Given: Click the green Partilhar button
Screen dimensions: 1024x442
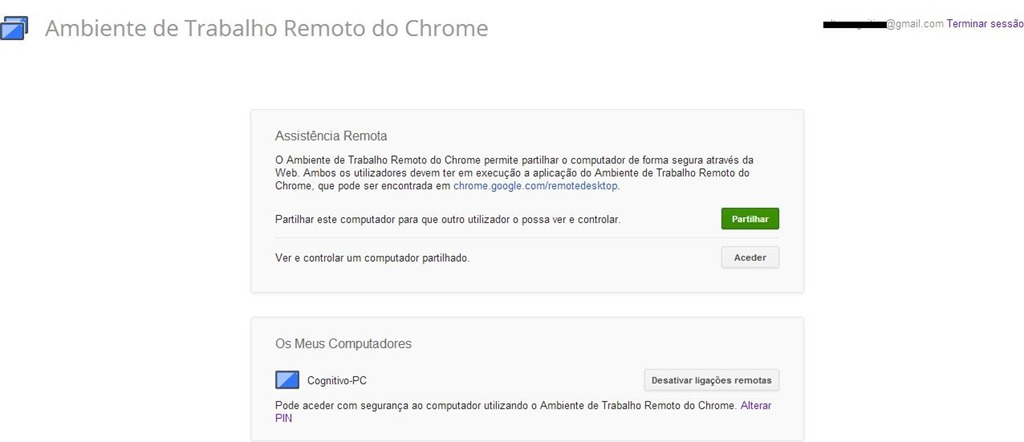Looking at the screenshot, I should 750,219.
